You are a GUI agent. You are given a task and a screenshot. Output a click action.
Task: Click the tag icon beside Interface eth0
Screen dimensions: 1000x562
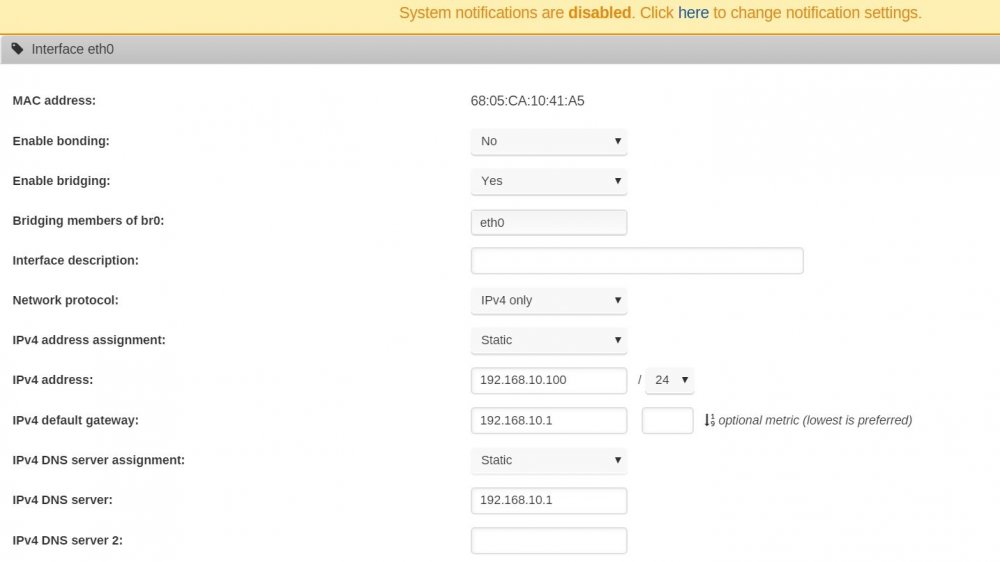pos(17,49)
